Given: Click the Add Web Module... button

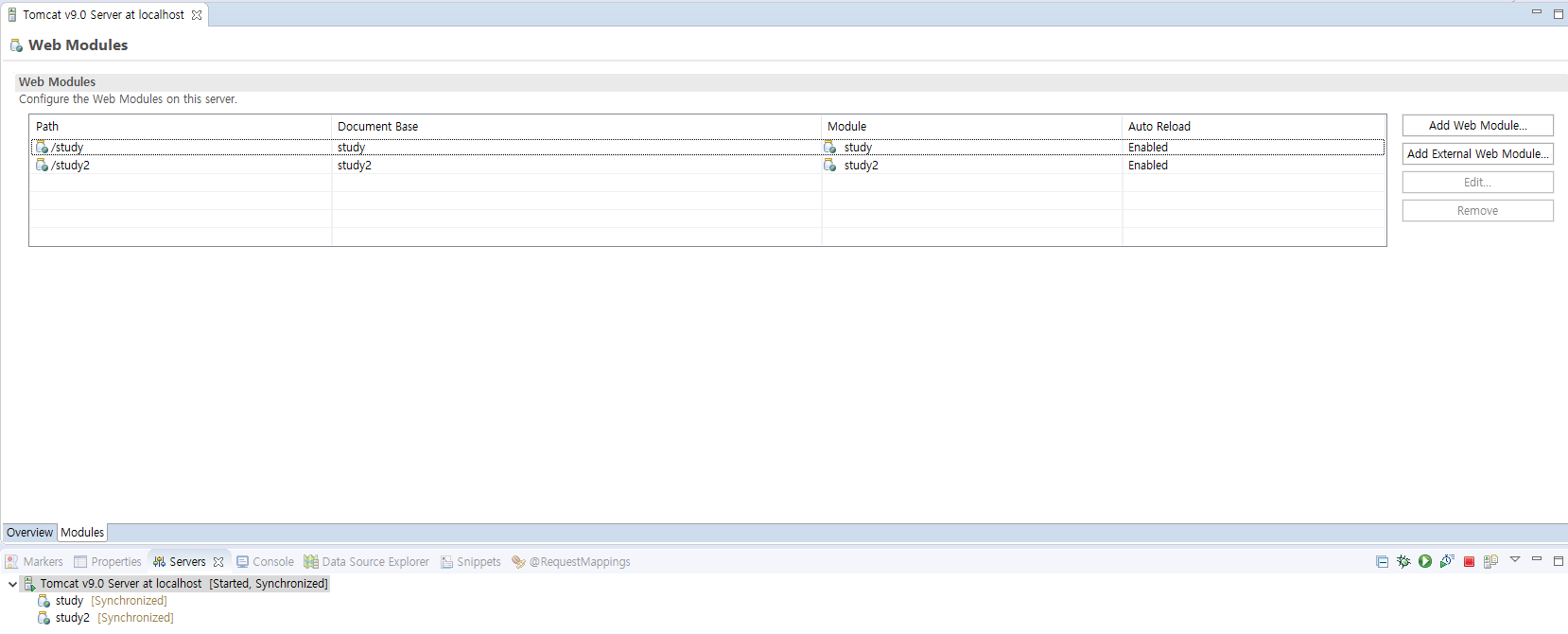Looking at the screenshot, I should pos(1477,125).
